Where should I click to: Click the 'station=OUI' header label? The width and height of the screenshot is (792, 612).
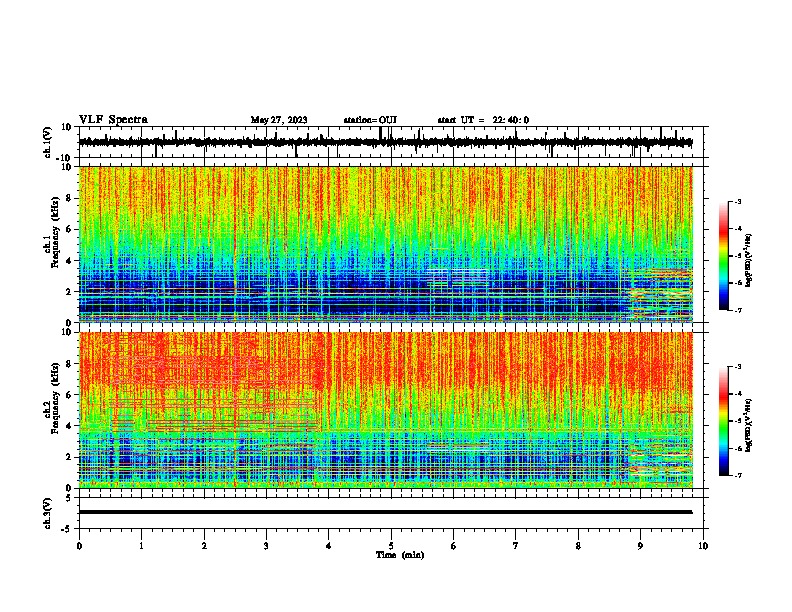click(x=370, y=120)
